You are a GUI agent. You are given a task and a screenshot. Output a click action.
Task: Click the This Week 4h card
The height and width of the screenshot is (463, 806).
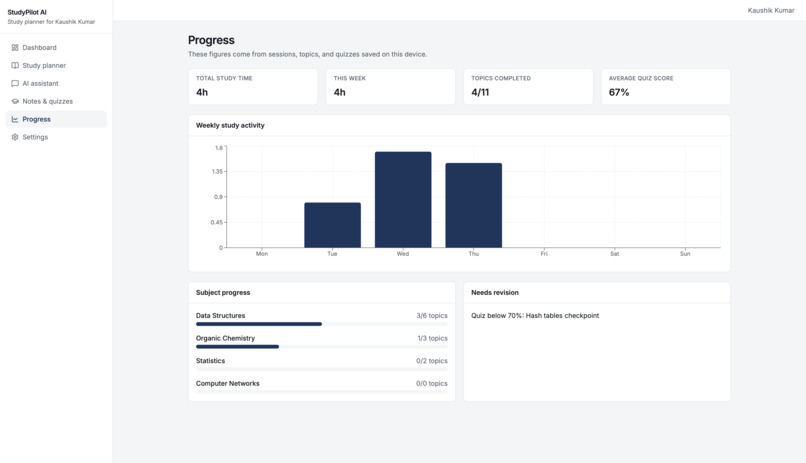tap(391, 86)
